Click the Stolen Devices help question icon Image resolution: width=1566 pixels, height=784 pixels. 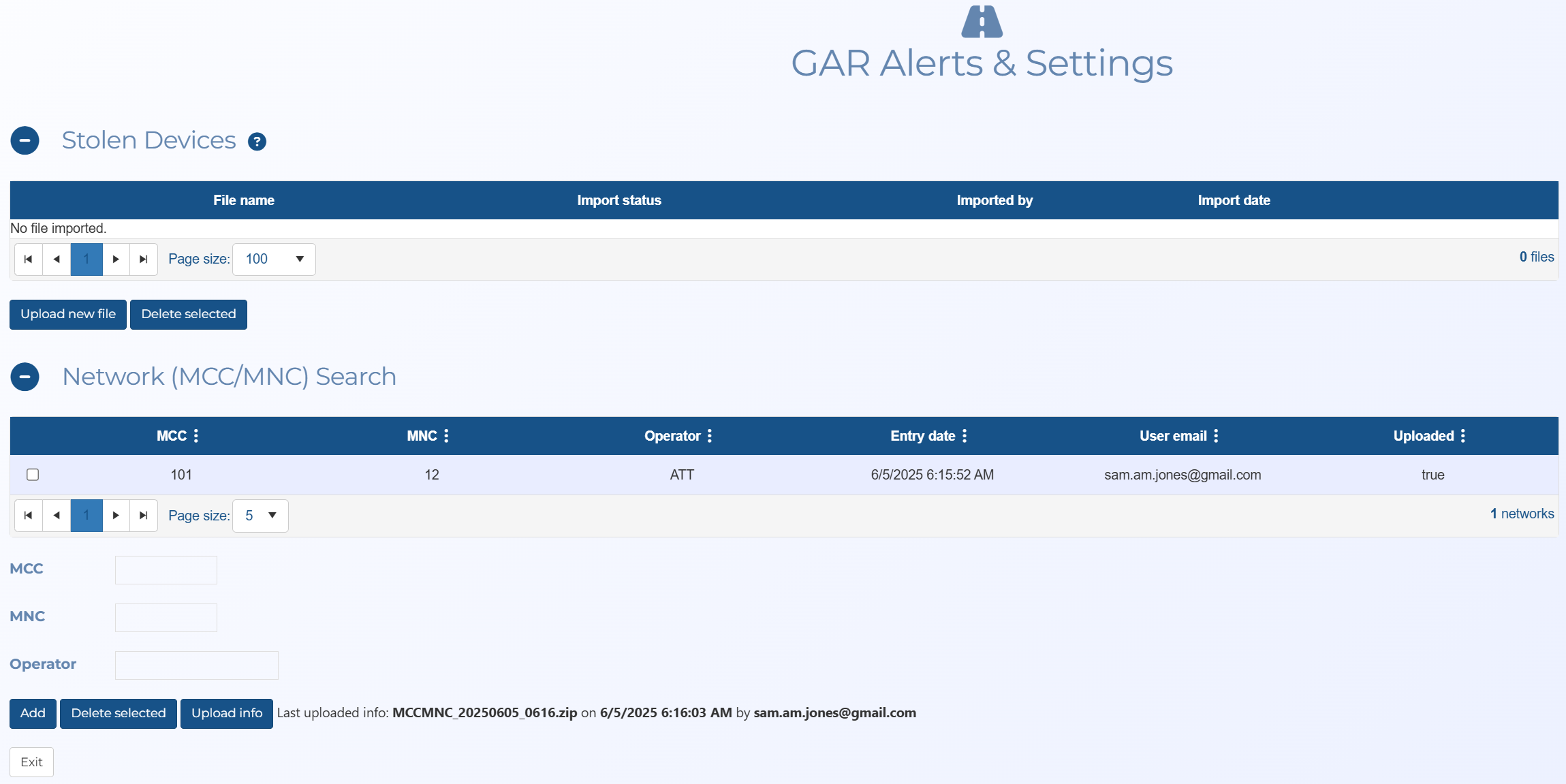257,142
